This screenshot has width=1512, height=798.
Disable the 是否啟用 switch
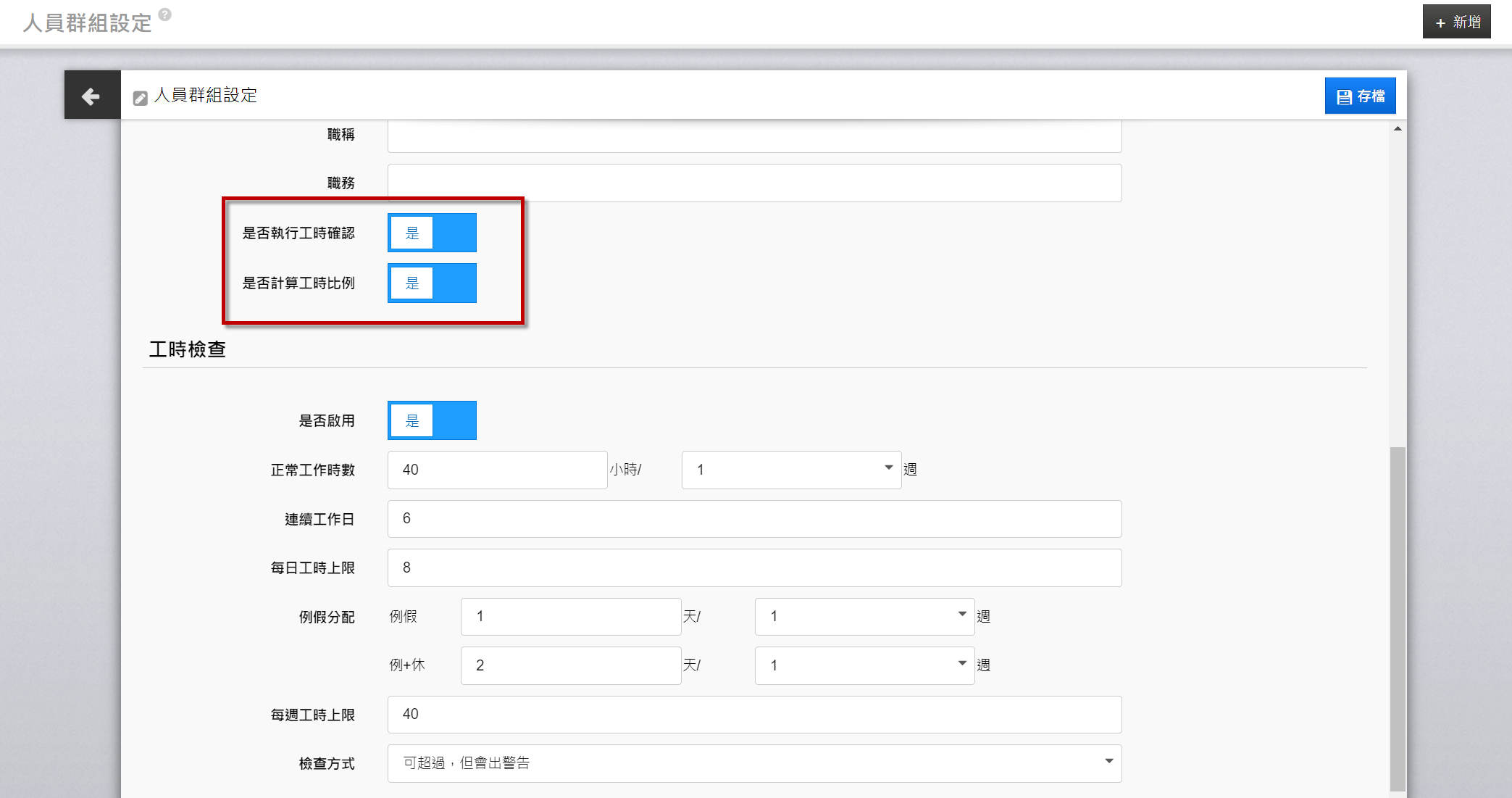point(432,420)
